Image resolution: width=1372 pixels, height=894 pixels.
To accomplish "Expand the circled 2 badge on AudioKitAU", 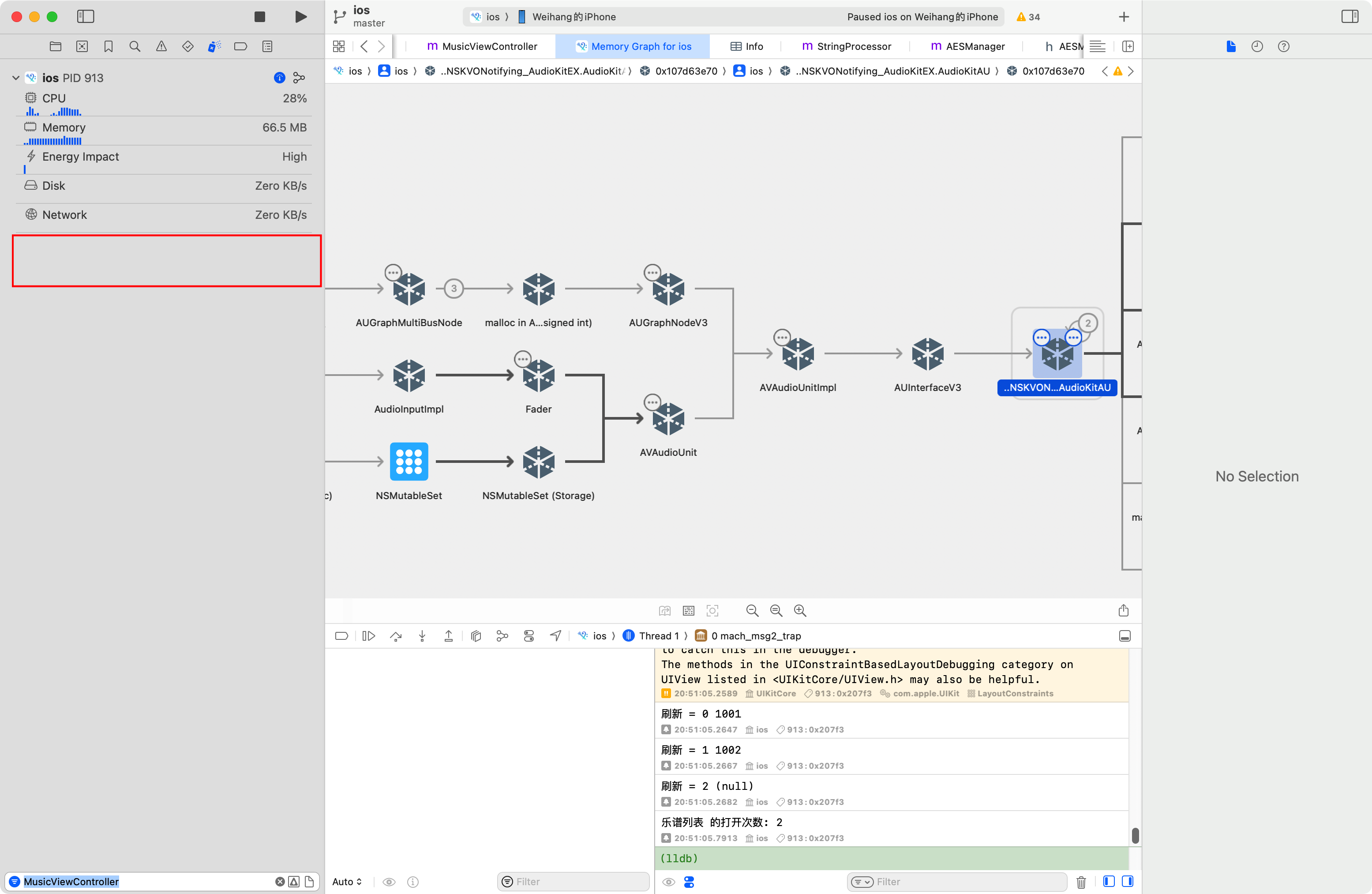I will click(1088, 323).
